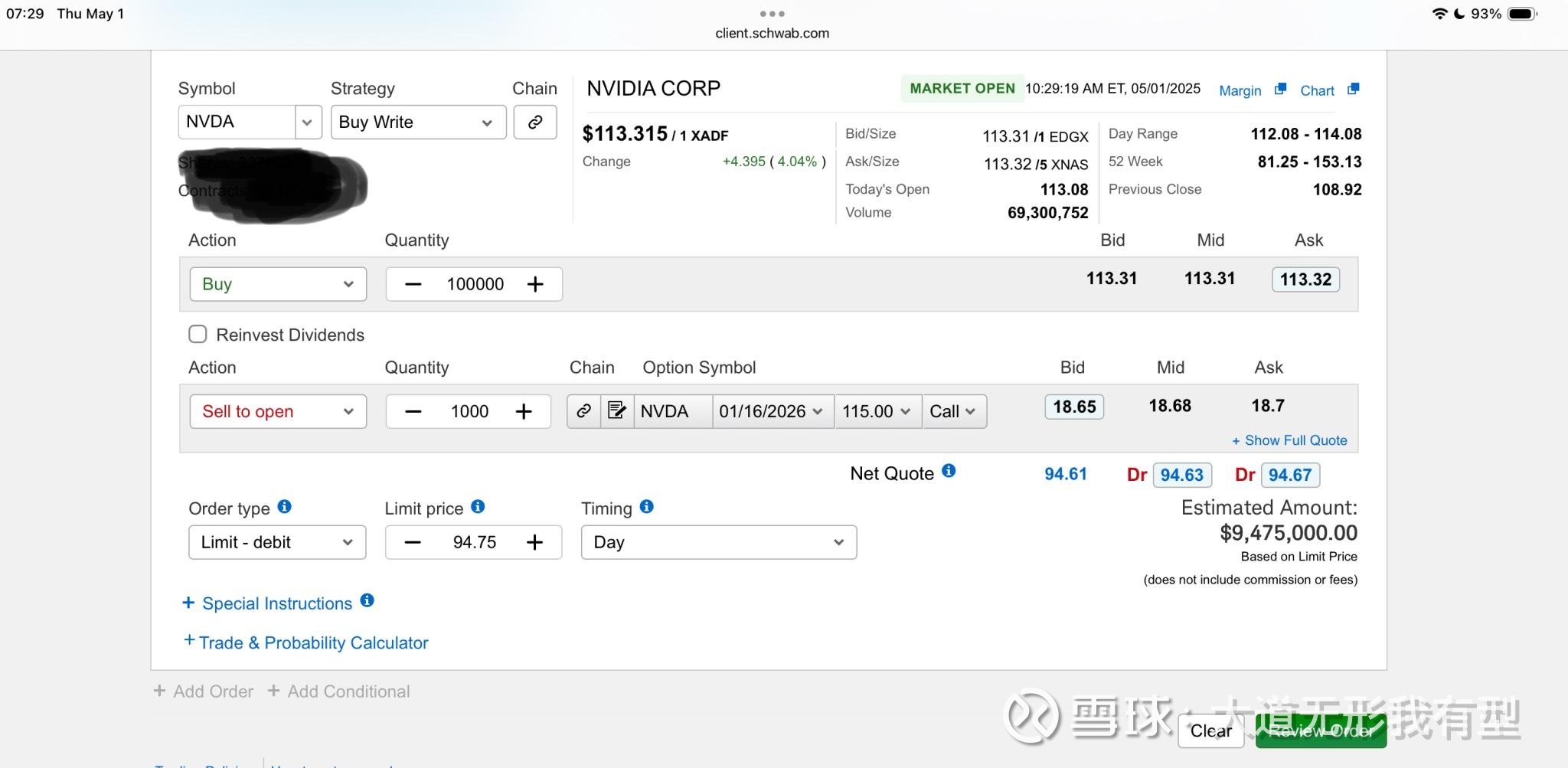This screenshot has width=1568, height=768.
Task: Click the Clear button
Action: (x=1210, y=730)
